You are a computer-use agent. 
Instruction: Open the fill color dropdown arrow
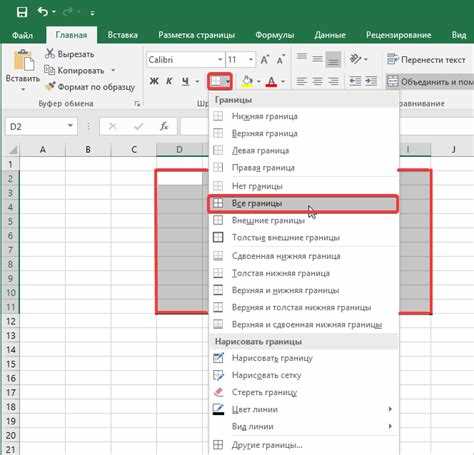coord(259,81)
